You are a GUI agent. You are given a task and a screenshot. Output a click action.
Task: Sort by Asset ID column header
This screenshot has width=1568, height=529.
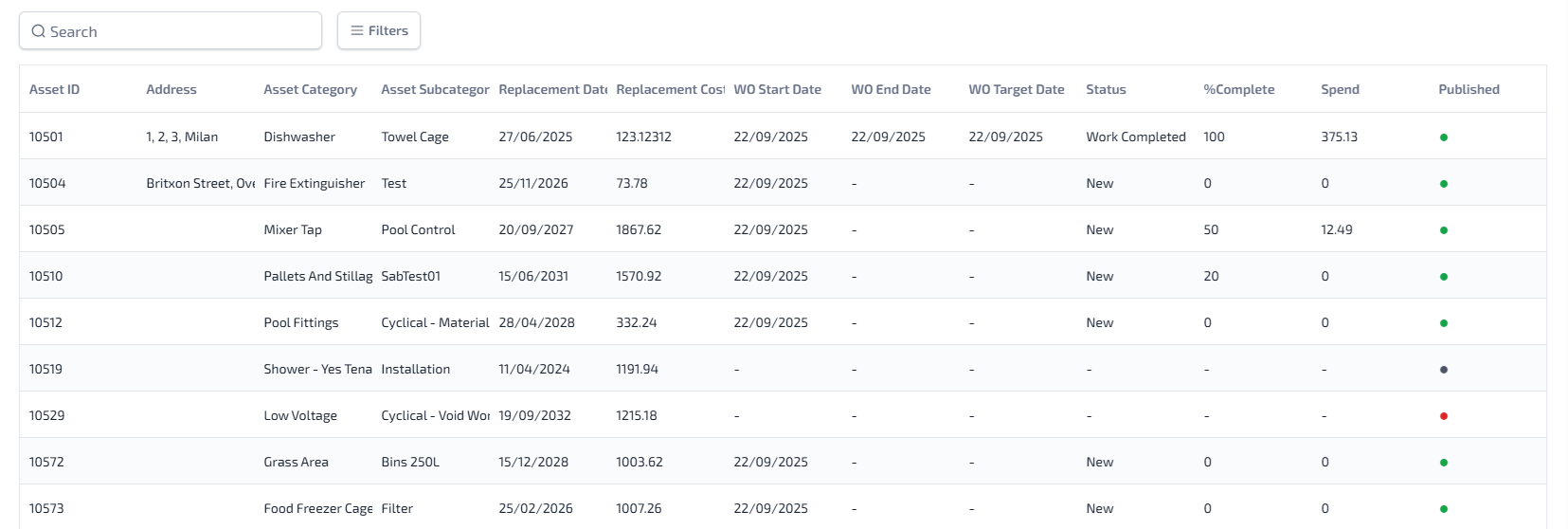(54, 90)
